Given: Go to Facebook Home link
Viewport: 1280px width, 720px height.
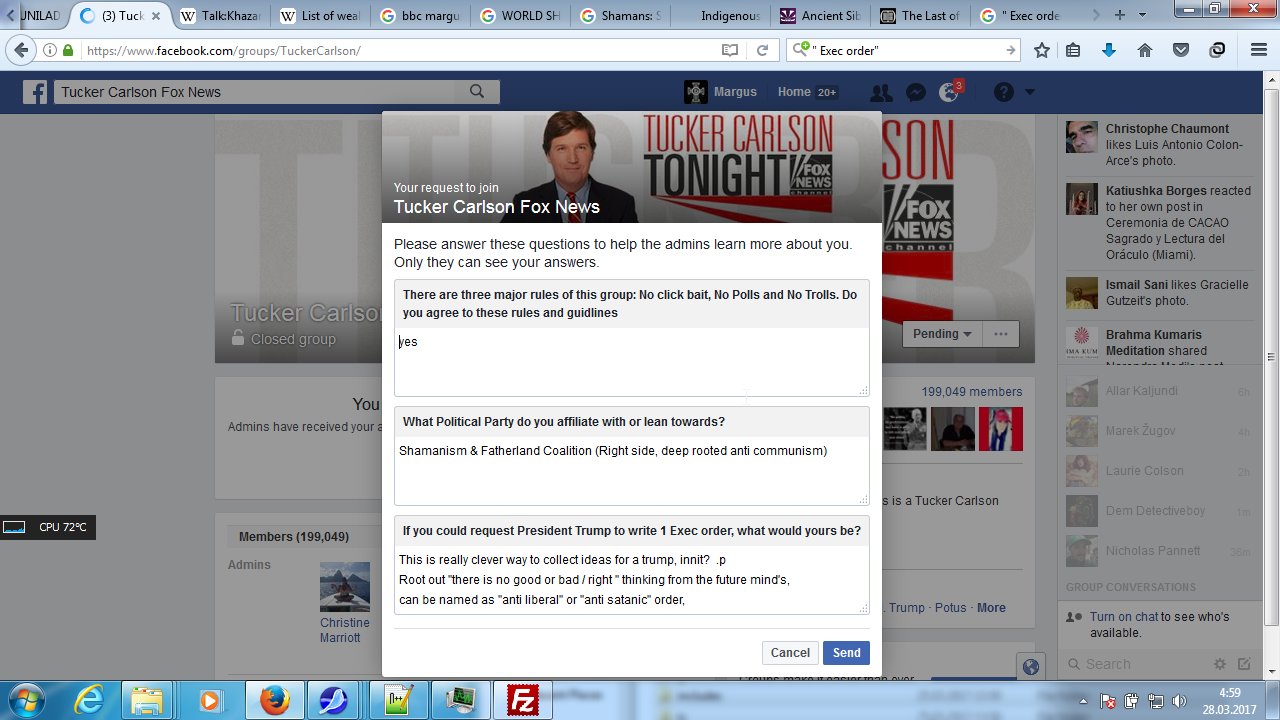Looking at the screenshot, I should pos(794,92).
